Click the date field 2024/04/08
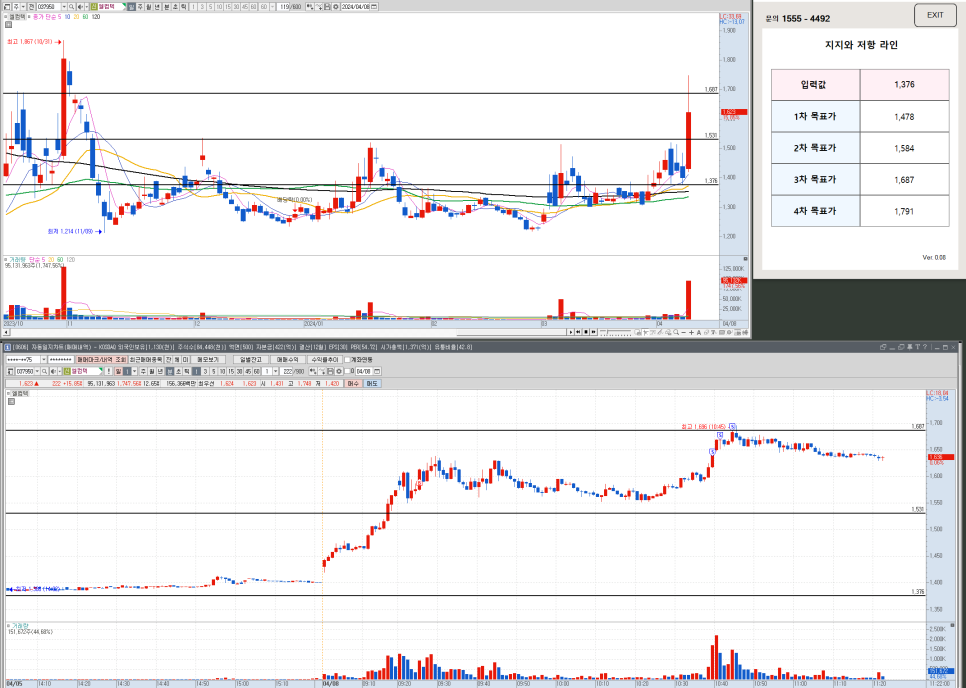The width and height of the screenshot is (966, 688). click(355, 7)
